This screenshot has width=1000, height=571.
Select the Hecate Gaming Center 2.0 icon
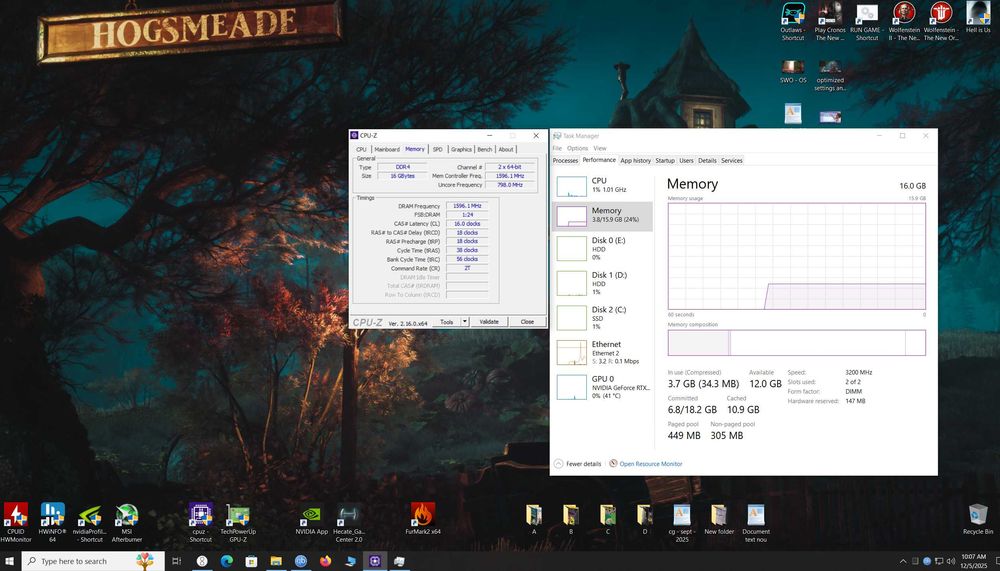tap(348, 522)
